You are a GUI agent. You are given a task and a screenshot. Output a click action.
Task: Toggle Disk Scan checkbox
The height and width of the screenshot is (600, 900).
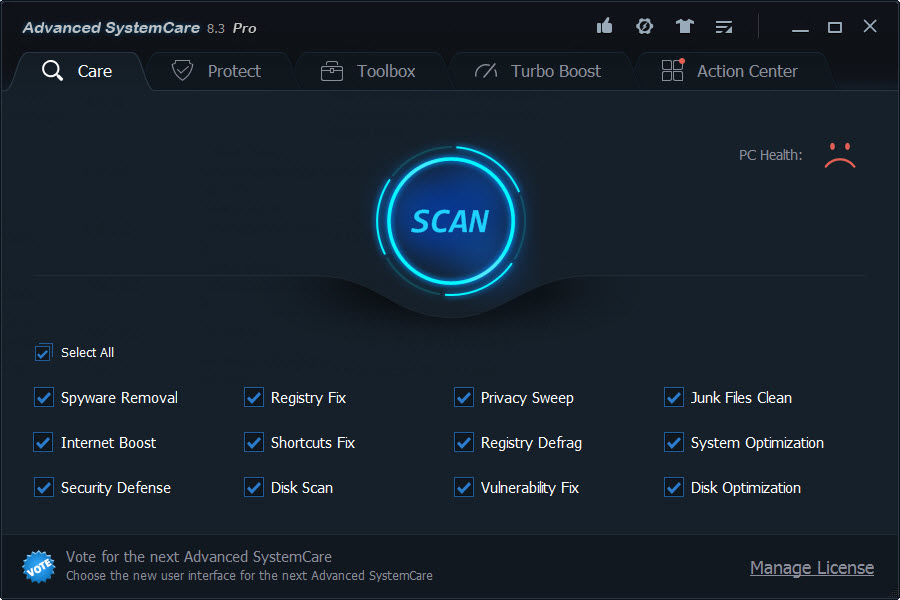point(254,487)
